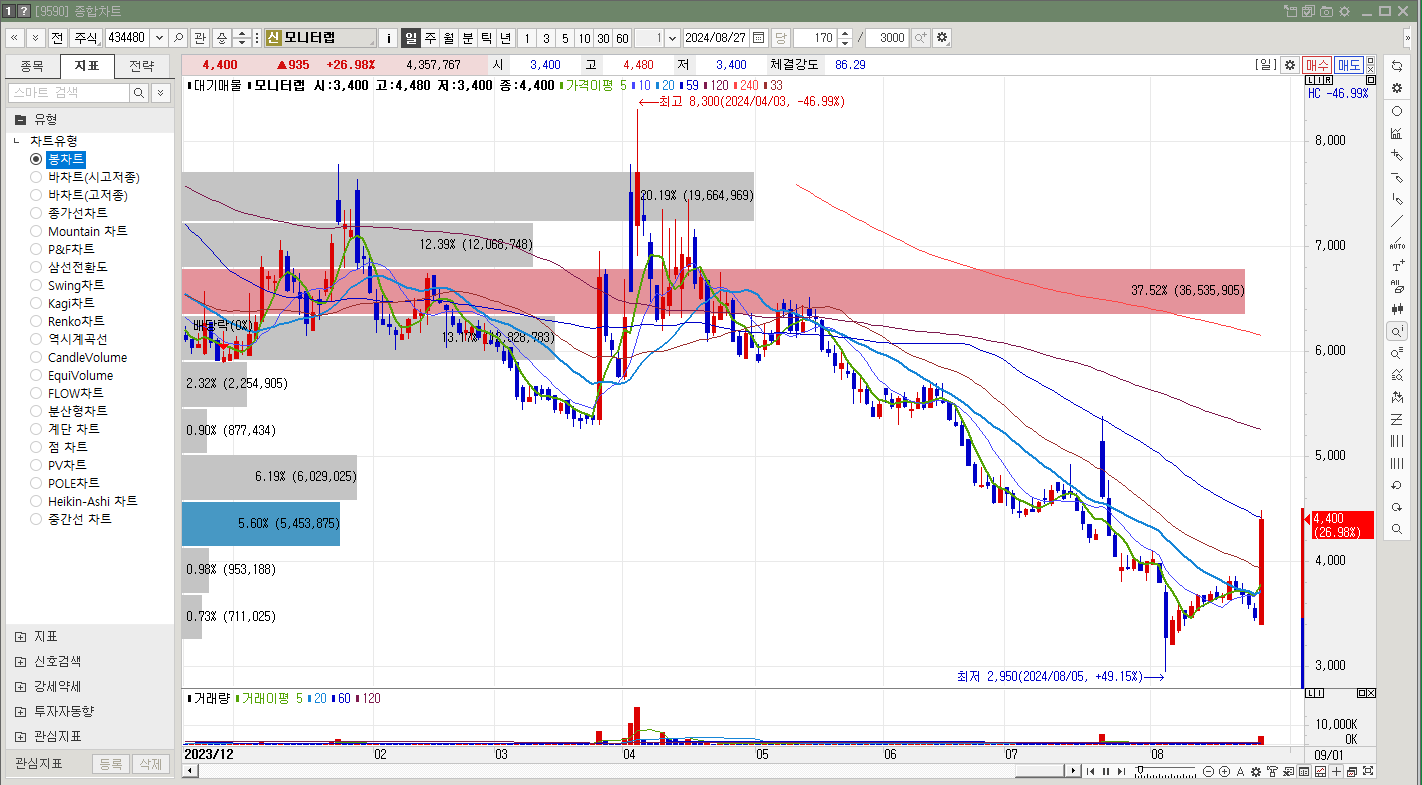This screenshot has height=785, width=1422.
Task: Click the refresh/rotate icon in right toolbar
Action: [1397, 65]
